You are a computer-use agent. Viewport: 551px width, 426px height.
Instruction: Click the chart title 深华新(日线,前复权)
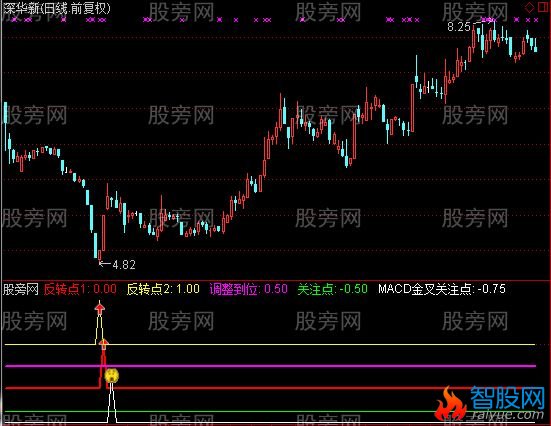tap(57, 8)
